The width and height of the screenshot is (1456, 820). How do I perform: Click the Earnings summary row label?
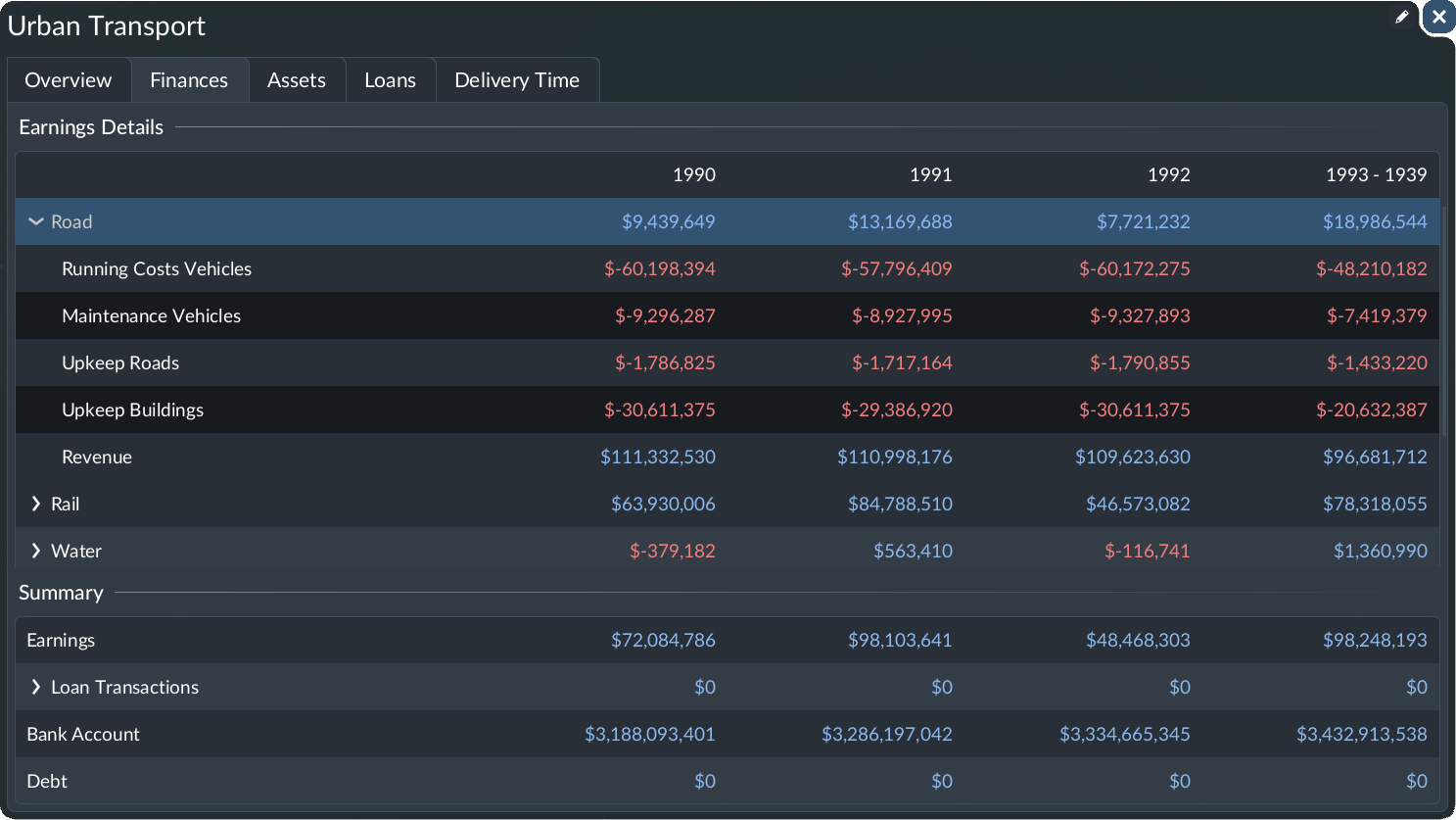[x=61, y=640]
